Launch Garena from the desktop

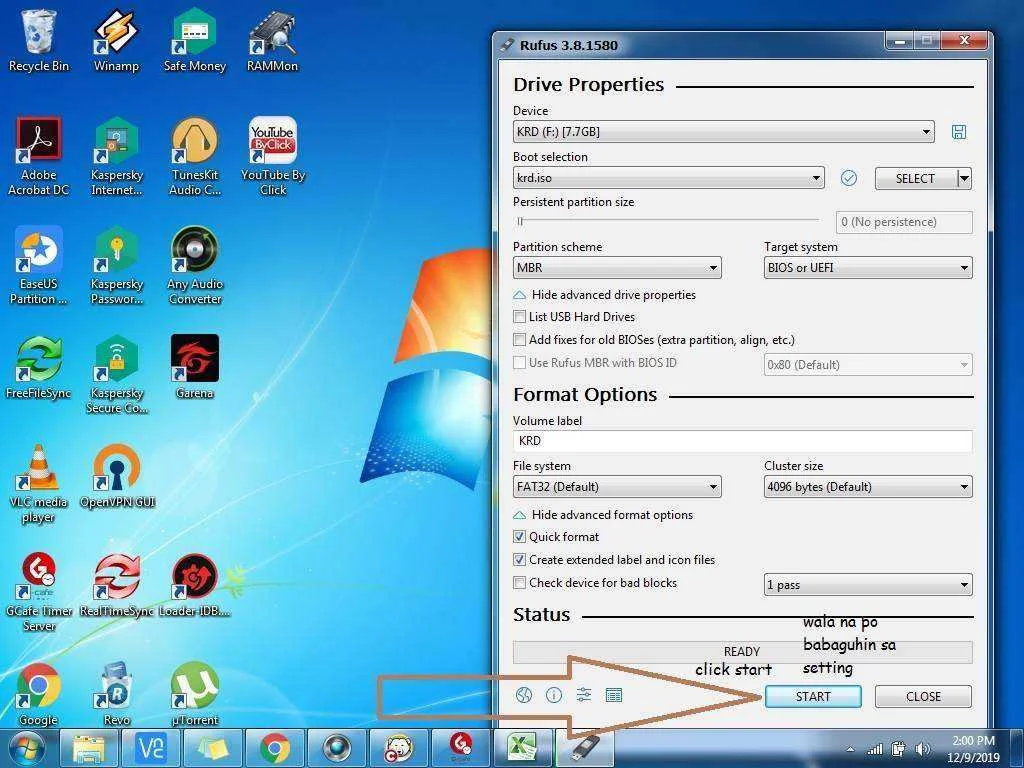(x=195, y=367)
